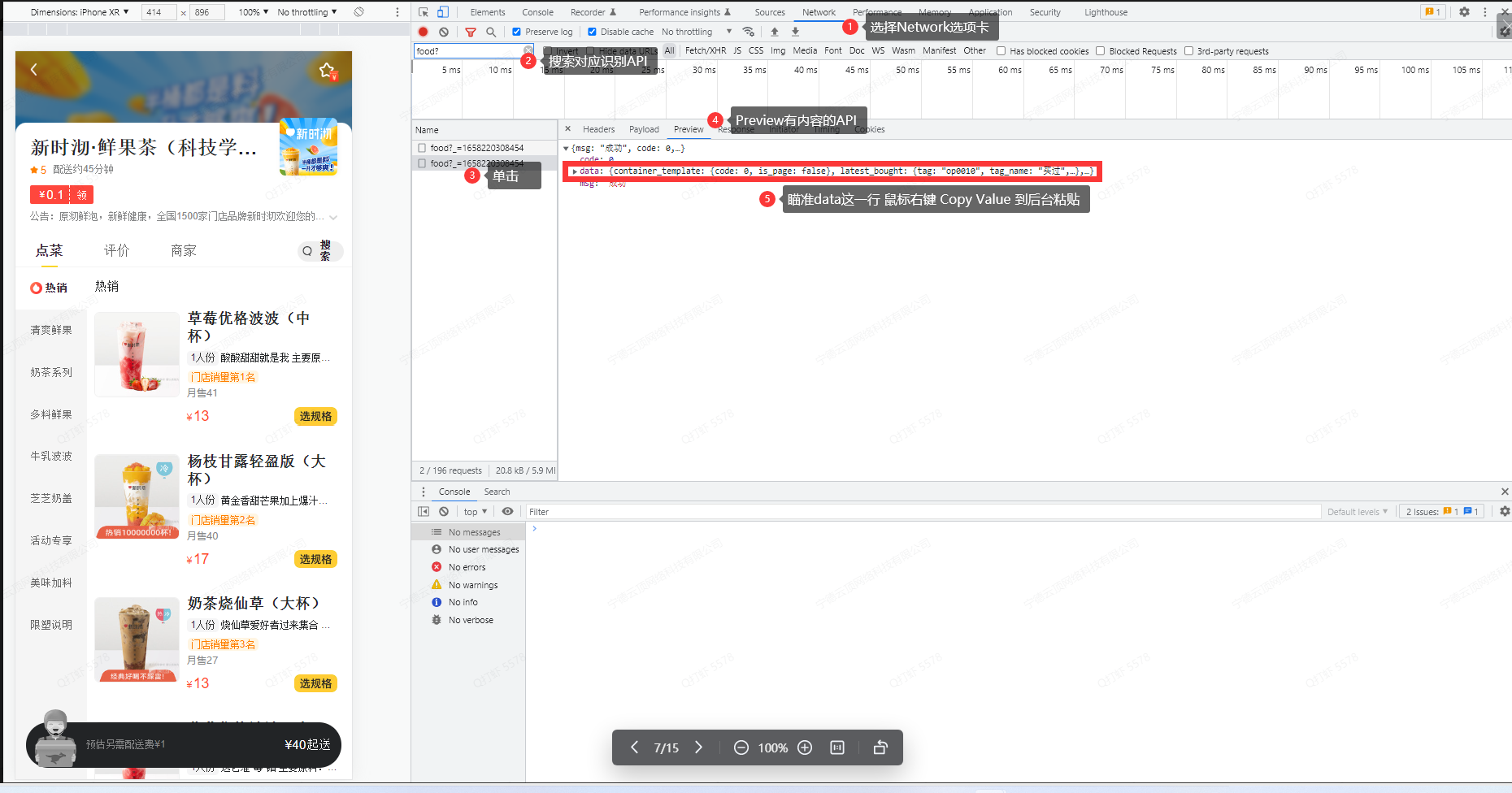Viewport: 1512px width, 793px height.
Task: Open DevTools settings gear in top bar
Action: (x=1464, y=12)
